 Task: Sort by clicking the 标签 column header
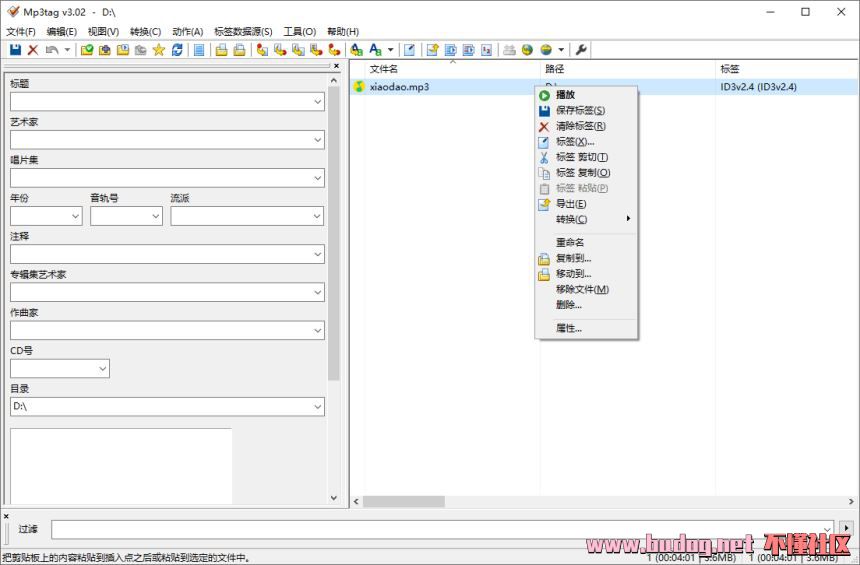(729, 69)
